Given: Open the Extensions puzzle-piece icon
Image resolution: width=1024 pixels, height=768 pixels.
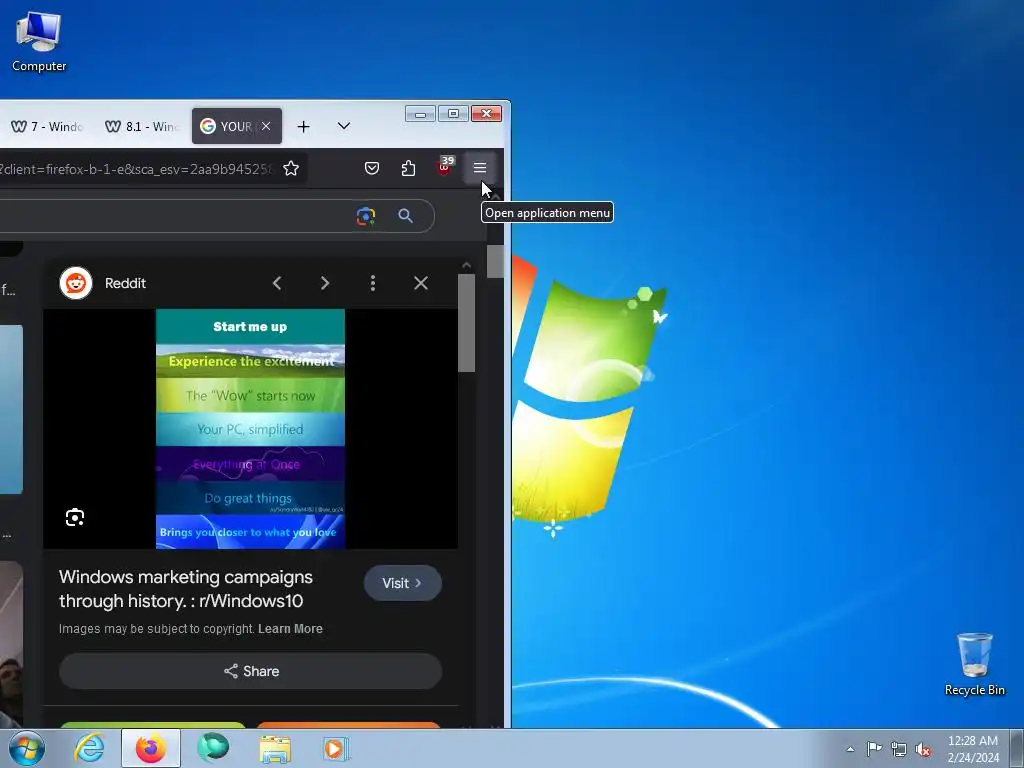Looking at the screenshot, I should (408, 168).
